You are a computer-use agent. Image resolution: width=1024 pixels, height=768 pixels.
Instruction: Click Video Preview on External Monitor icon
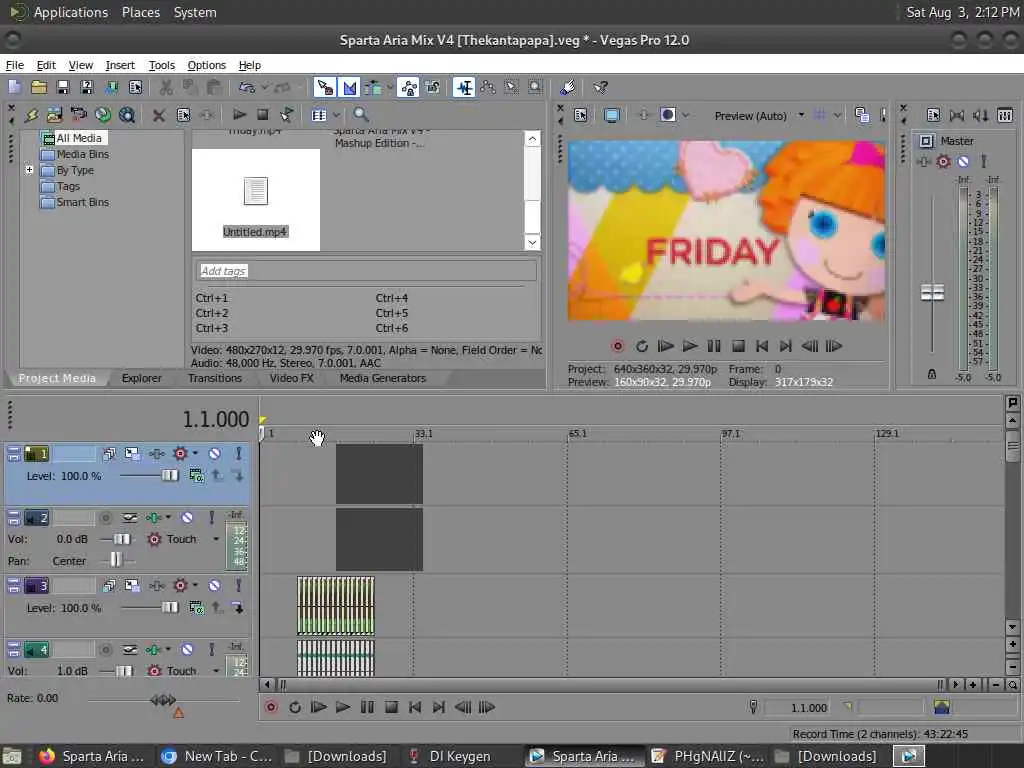[x=612, y=116]
